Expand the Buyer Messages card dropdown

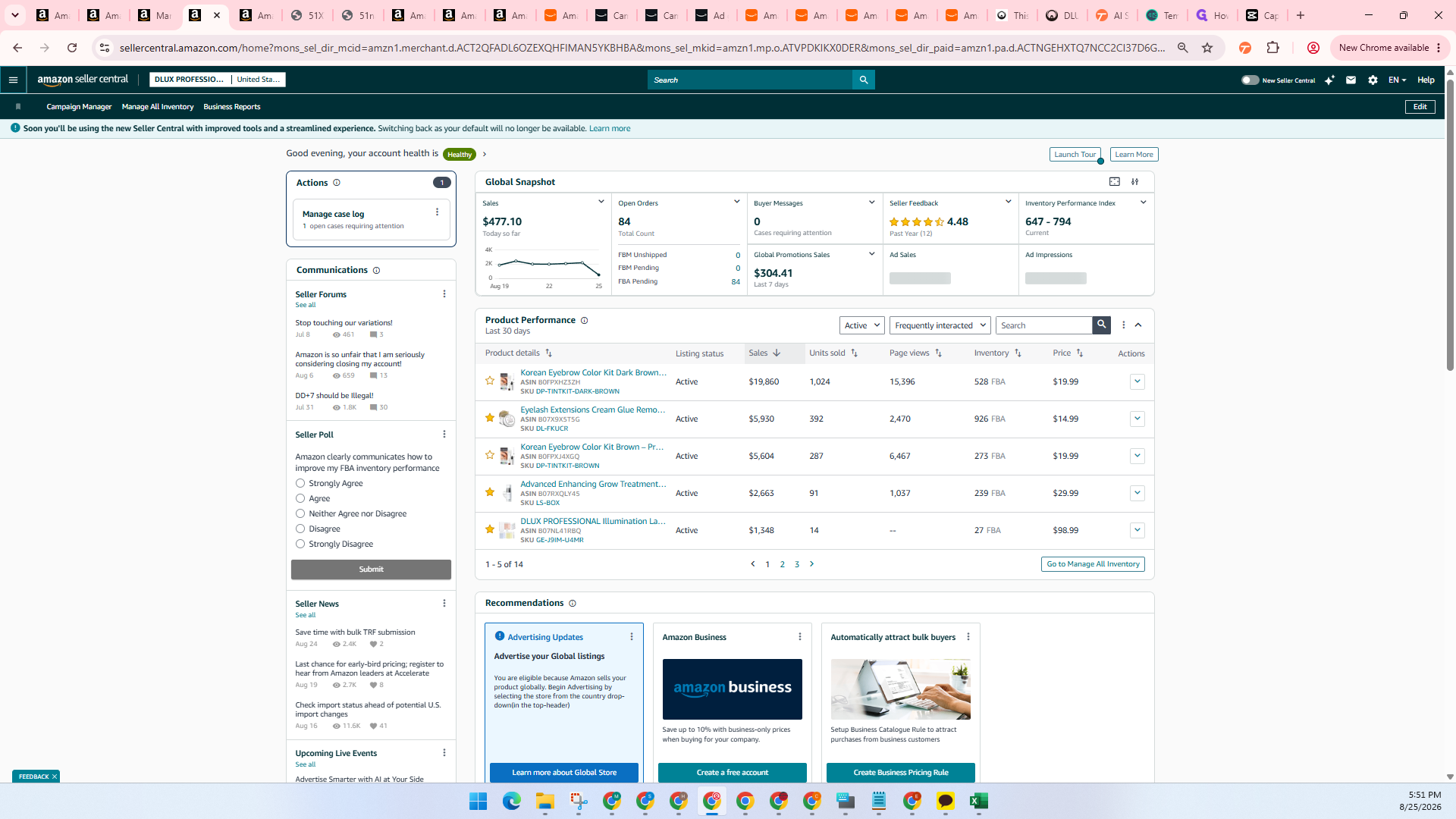872,202
